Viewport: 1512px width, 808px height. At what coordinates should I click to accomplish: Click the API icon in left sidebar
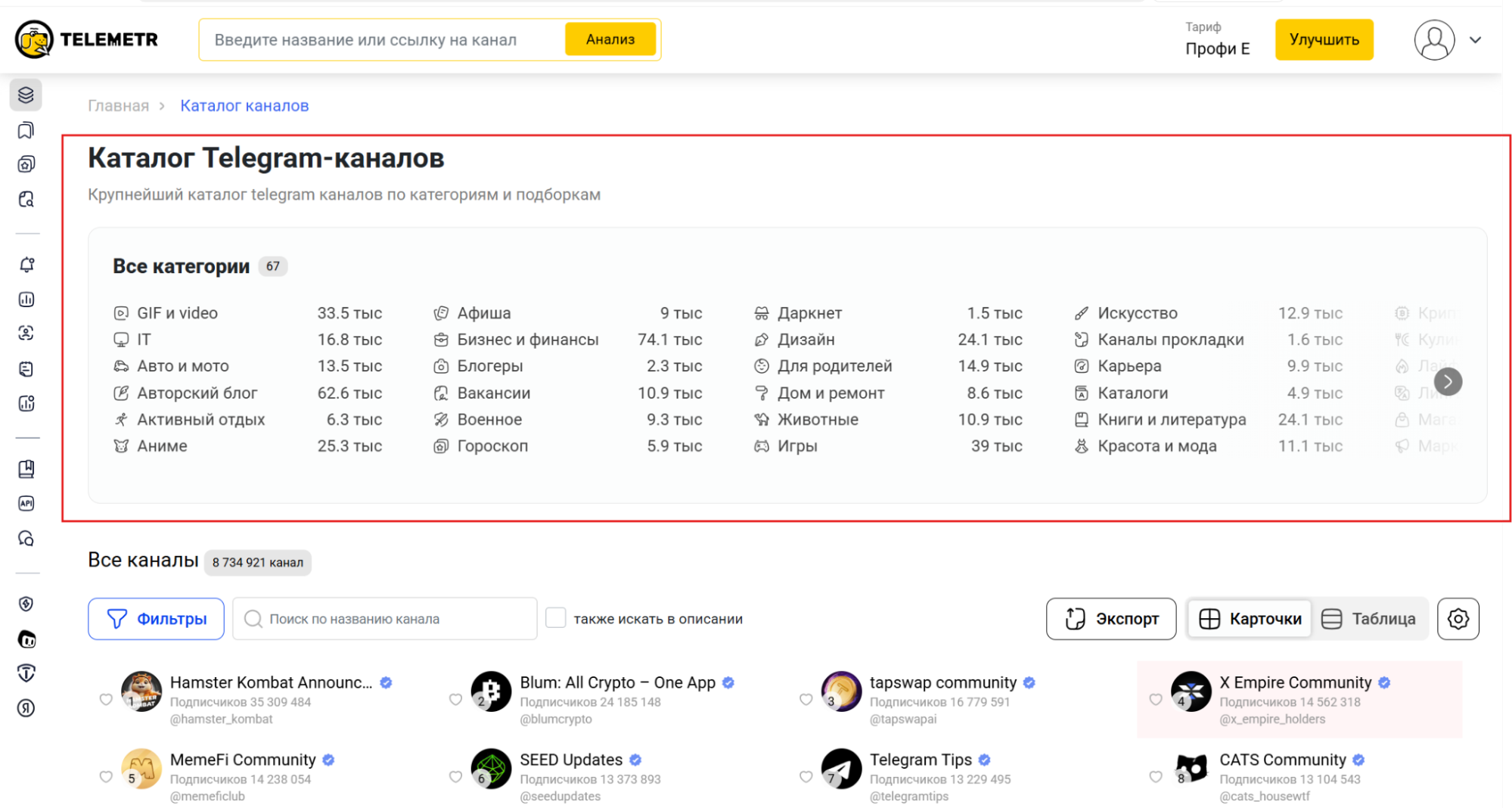26,503
